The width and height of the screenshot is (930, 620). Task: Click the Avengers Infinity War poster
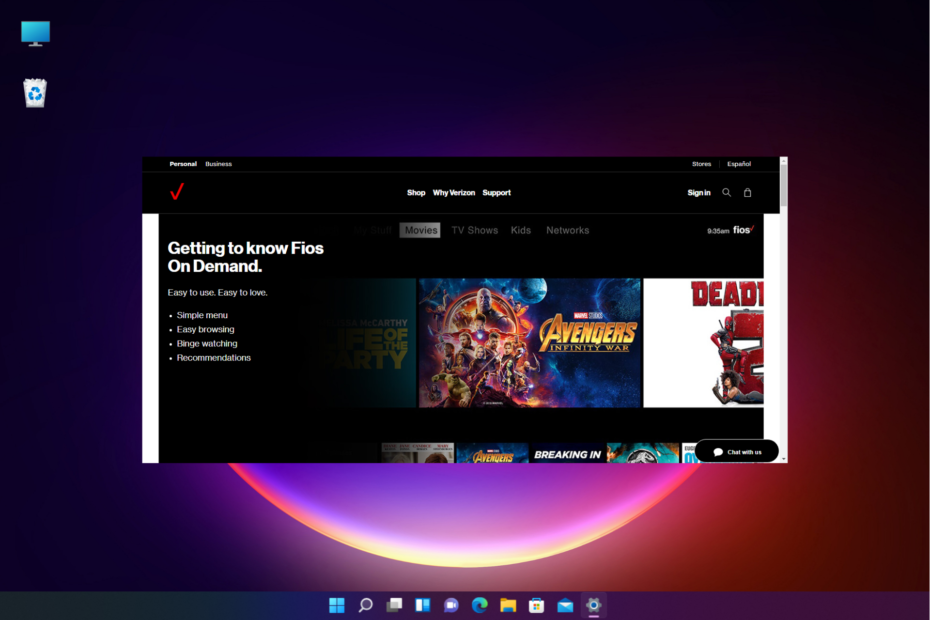[x=530, y=343]
